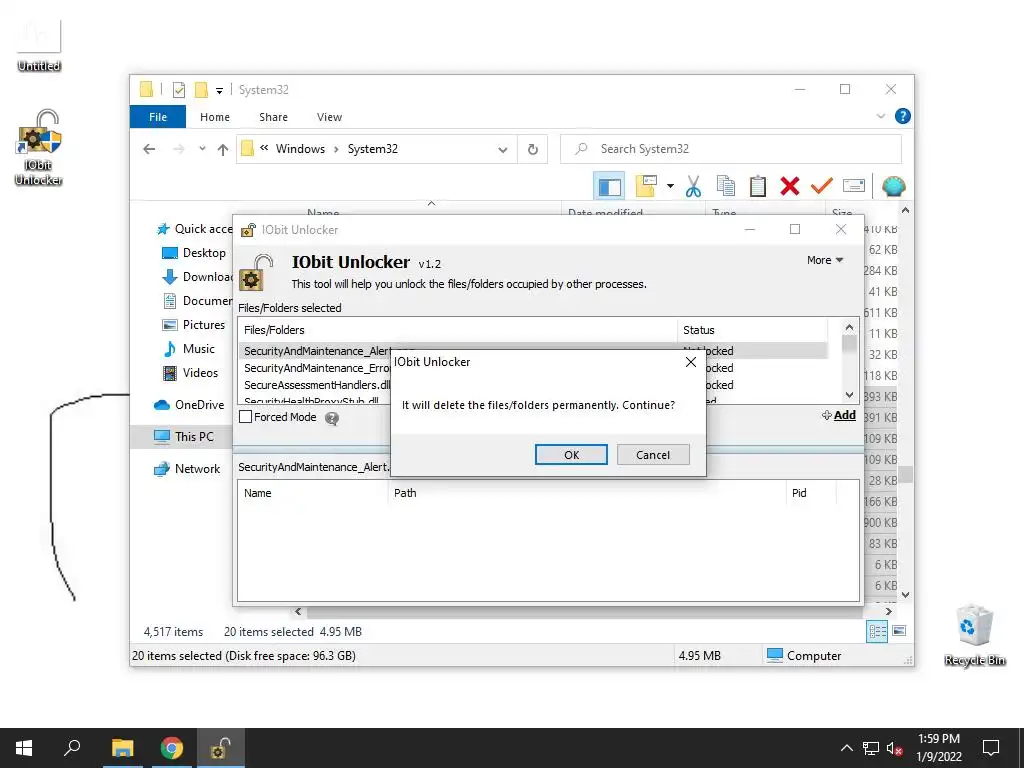This screenshot has width=1024, height=768.
Task: Go back in Explorer navigation
Action: pyautogui.click(x=149, y=149)
